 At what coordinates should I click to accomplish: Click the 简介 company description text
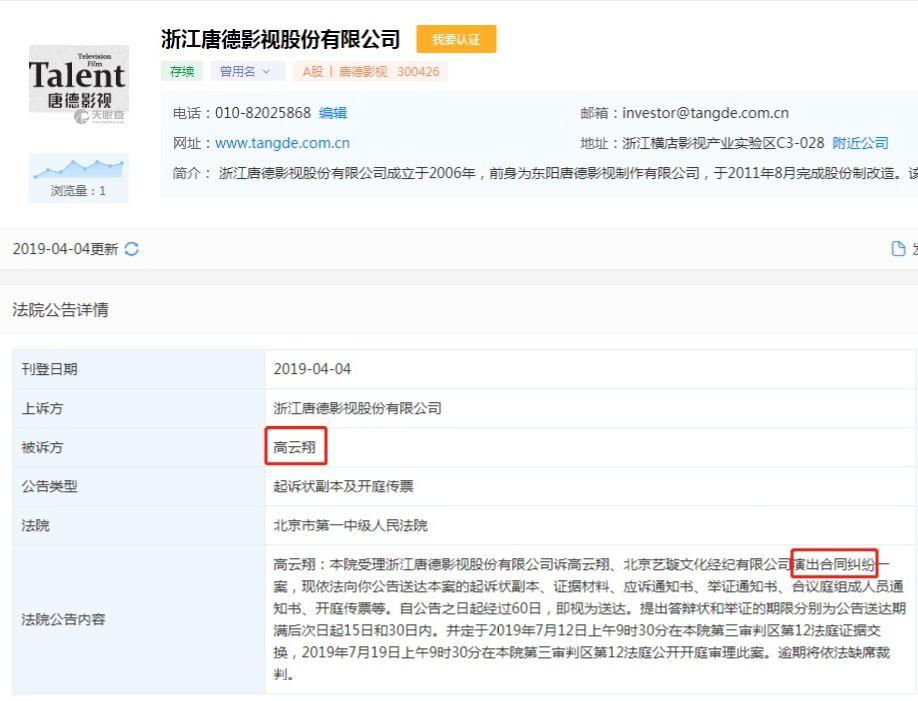pos(568,173)
